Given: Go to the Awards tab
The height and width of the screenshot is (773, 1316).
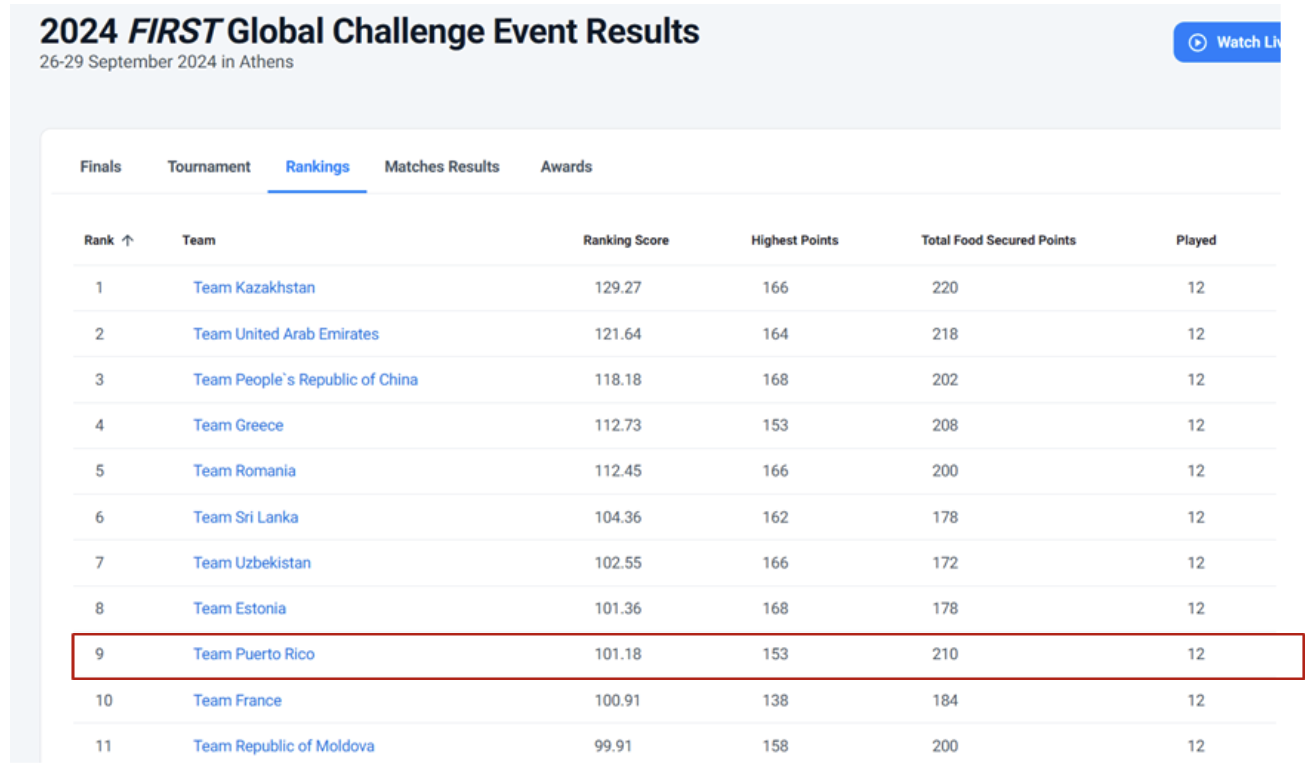Looking at the screenshot, I should [x=566, y=167].
